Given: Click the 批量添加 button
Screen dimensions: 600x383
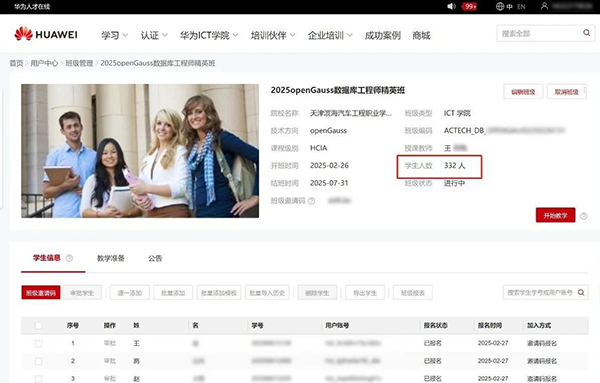Looking at the screenshot, I should click(x=173, y=293).
